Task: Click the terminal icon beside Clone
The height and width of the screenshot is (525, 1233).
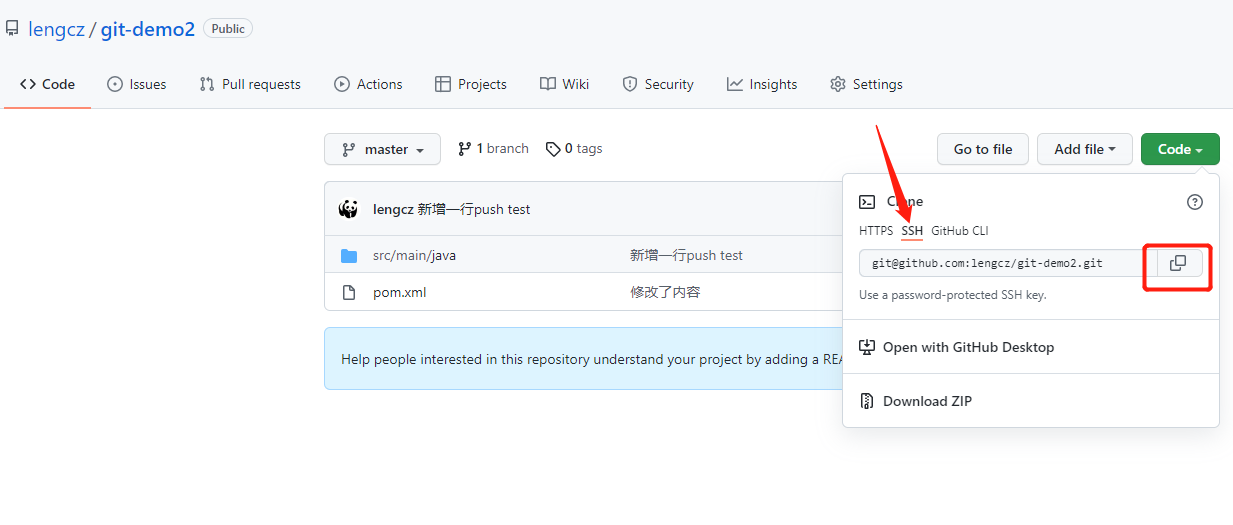Action: (x=867, y=201)
